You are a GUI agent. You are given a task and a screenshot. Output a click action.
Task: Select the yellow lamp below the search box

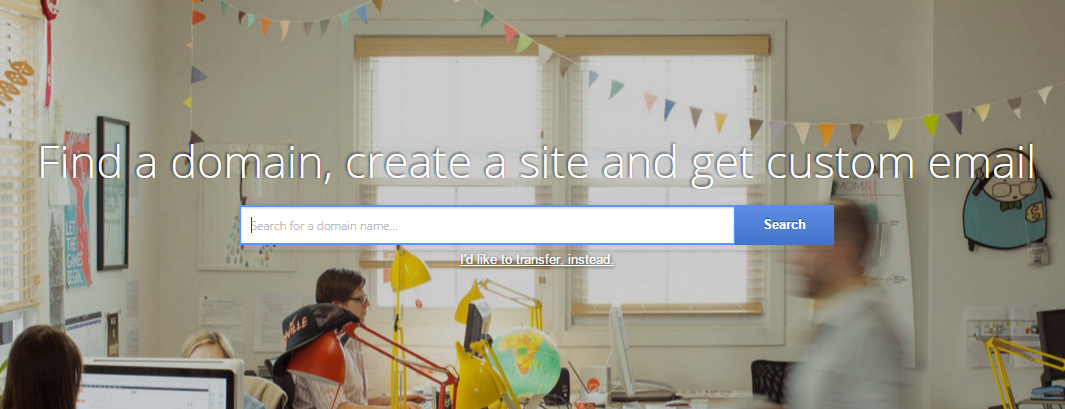(x=408, y=270)
